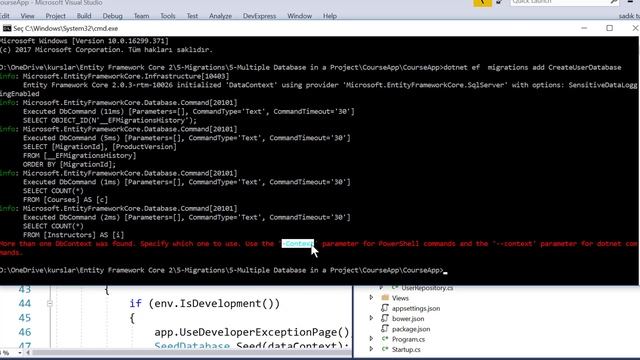Click the send feedback icon

point(500,2)
